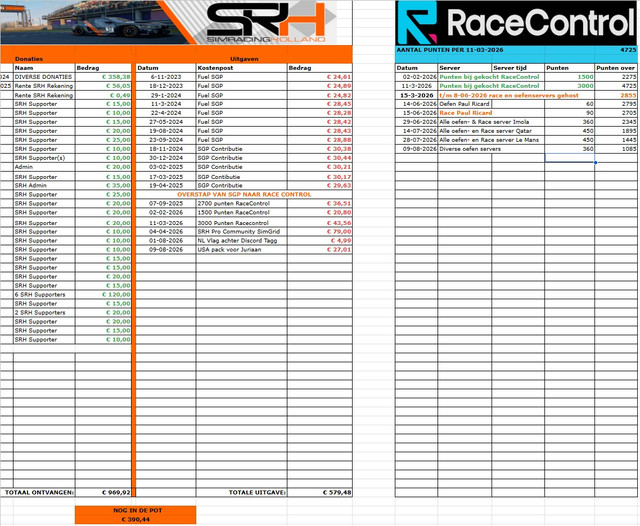Select the date cell '30-12-2024'
The width and height of the screenshot is (640, 526).
coord(166,158)
